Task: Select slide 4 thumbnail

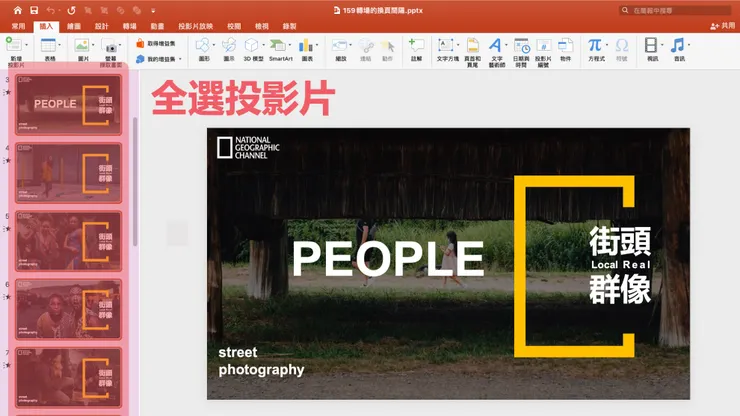Action: [68, 173]
